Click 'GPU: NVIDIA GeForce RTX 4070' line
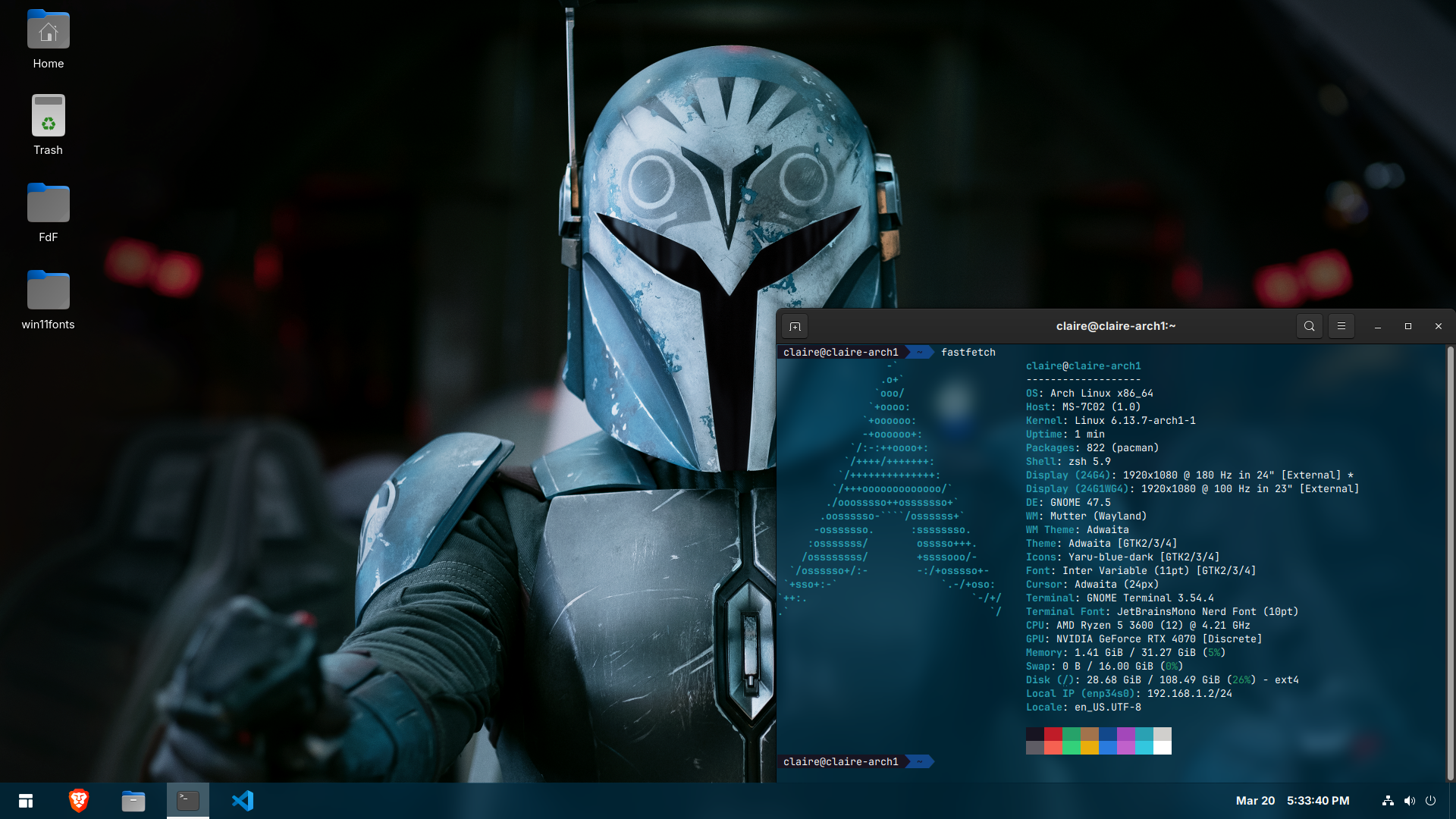 coord(1144,639)
